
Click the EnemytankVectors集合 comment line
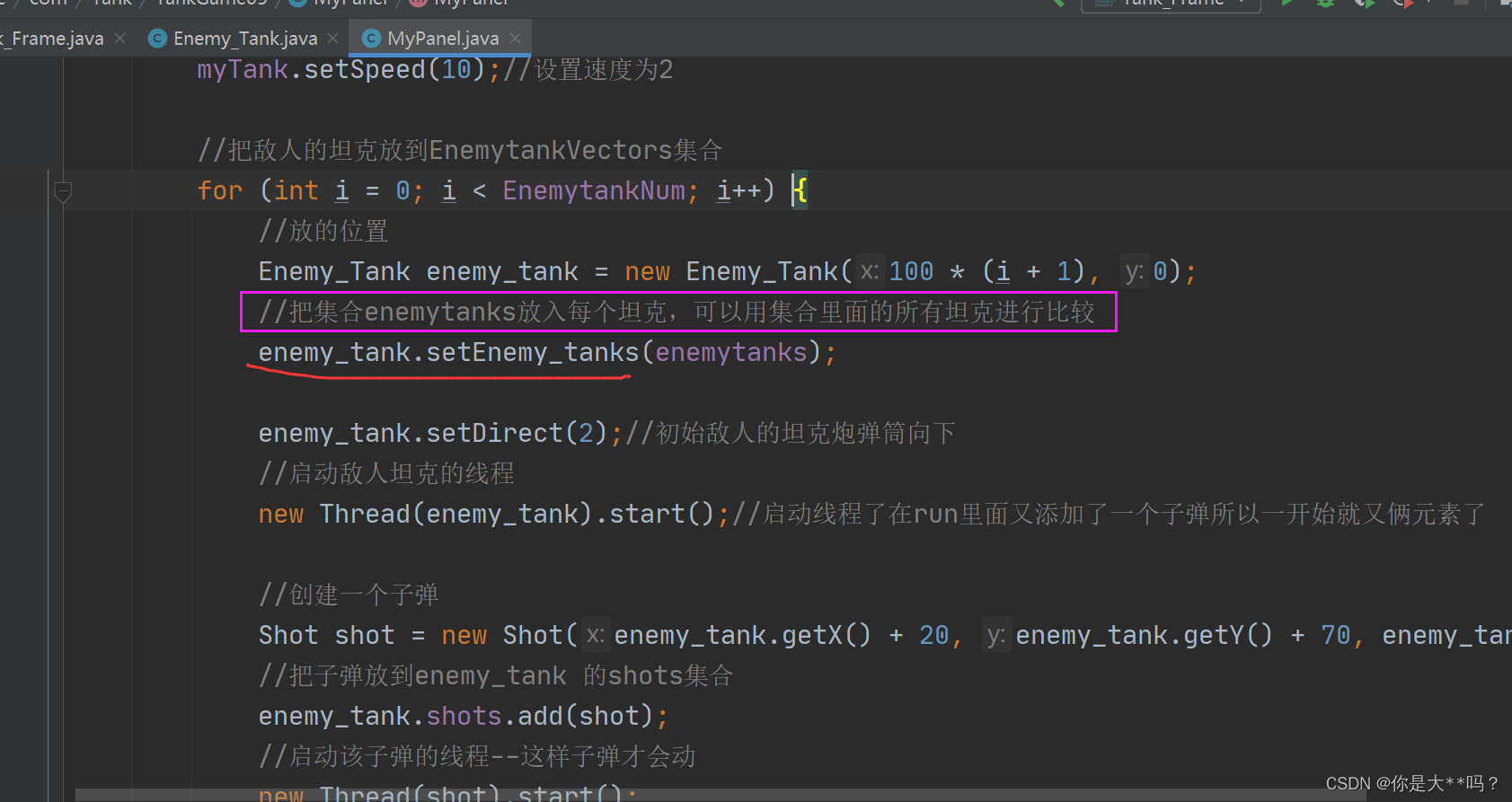pyautogui.click(x=460, y=150)
